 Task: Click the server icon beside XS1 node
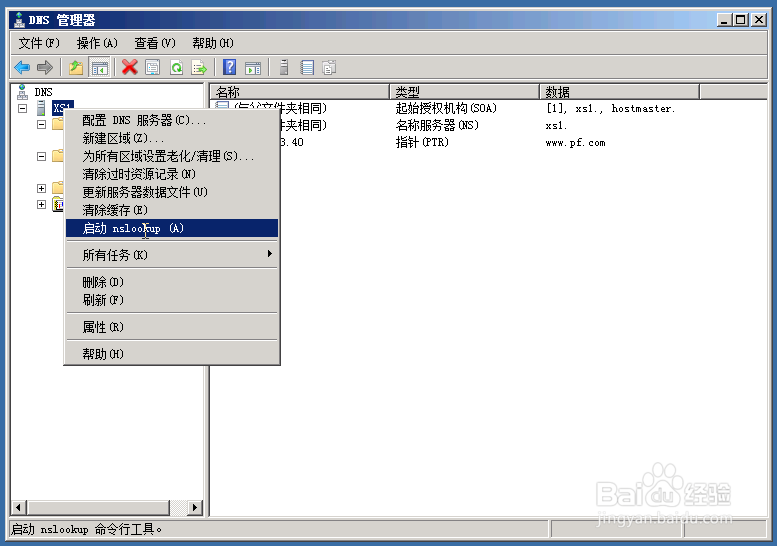pyautogui.click(x=42, y=108)
